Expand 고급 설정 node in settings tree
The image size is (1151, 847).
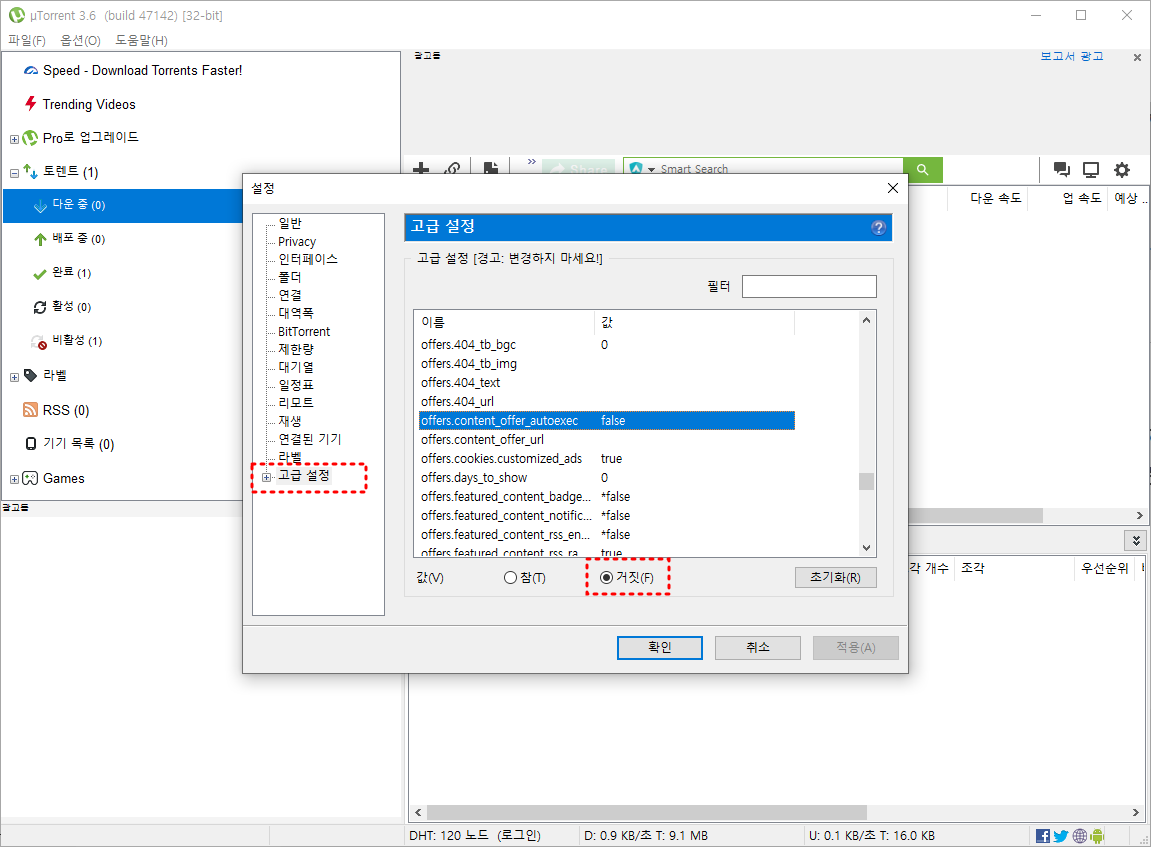click(266, 477)
